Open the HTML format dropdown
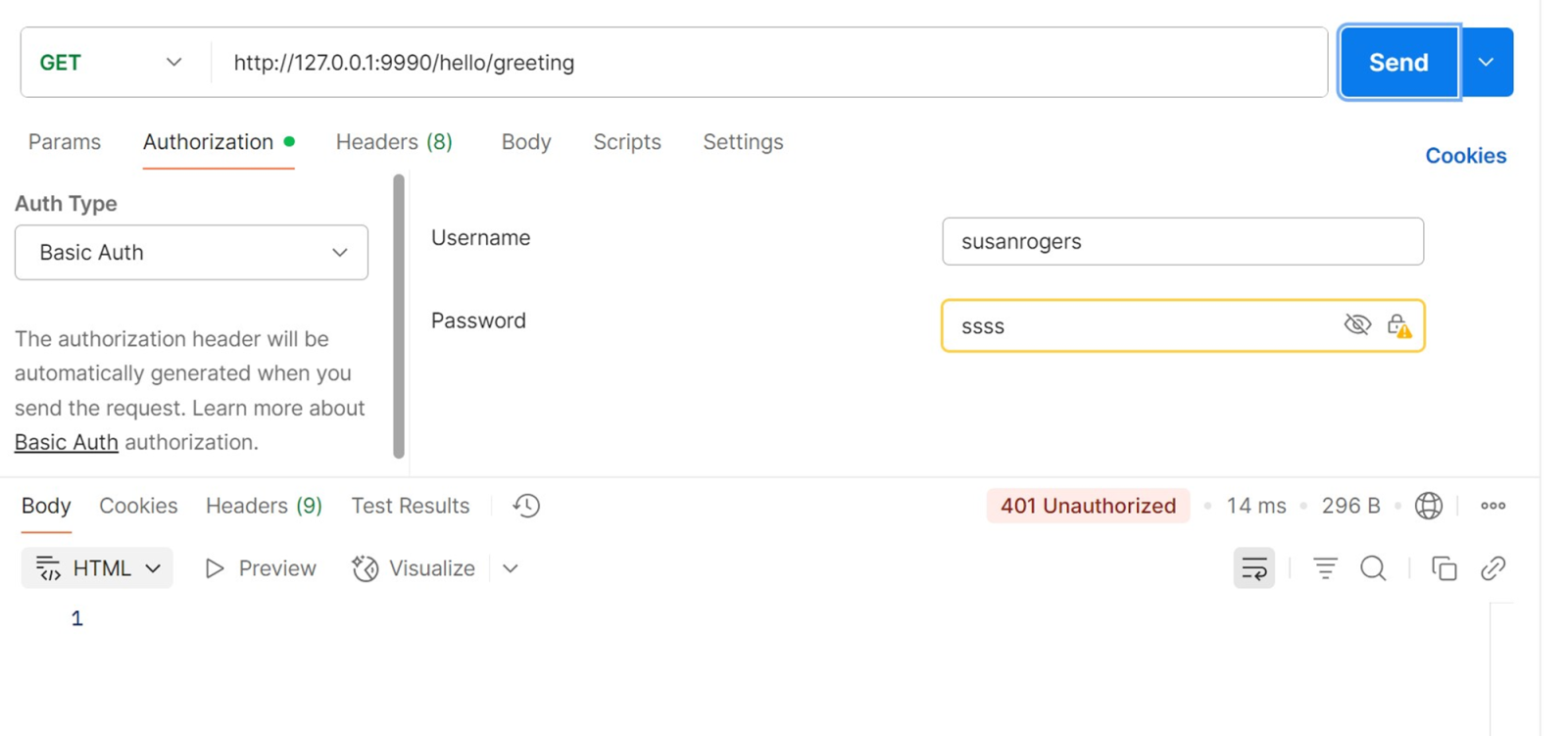 [97, 568]
